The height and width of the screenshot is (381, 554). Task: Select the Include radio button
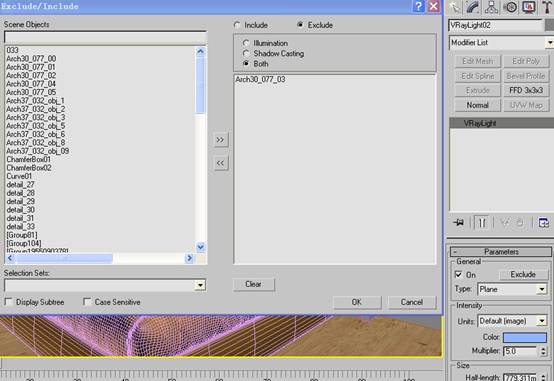(x=237, y=25)
